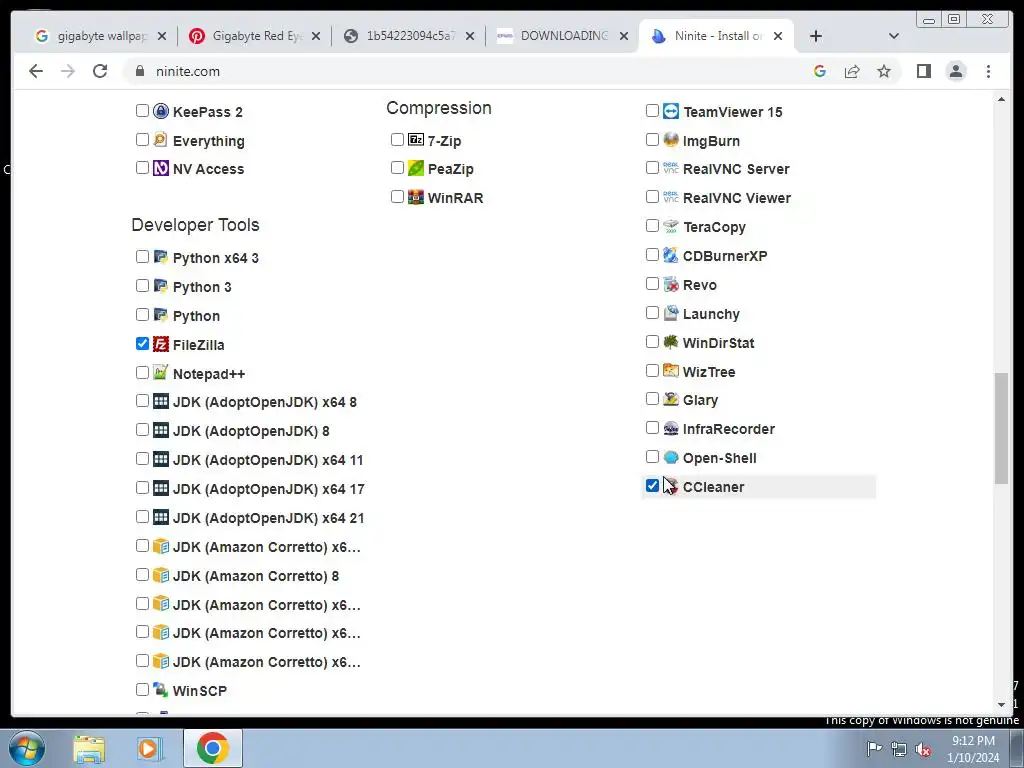Image resolution: width=1024 pixels, height=768 pixels.
Task: Check the WinSCP checkbox
Action: (x=142, y=689)
